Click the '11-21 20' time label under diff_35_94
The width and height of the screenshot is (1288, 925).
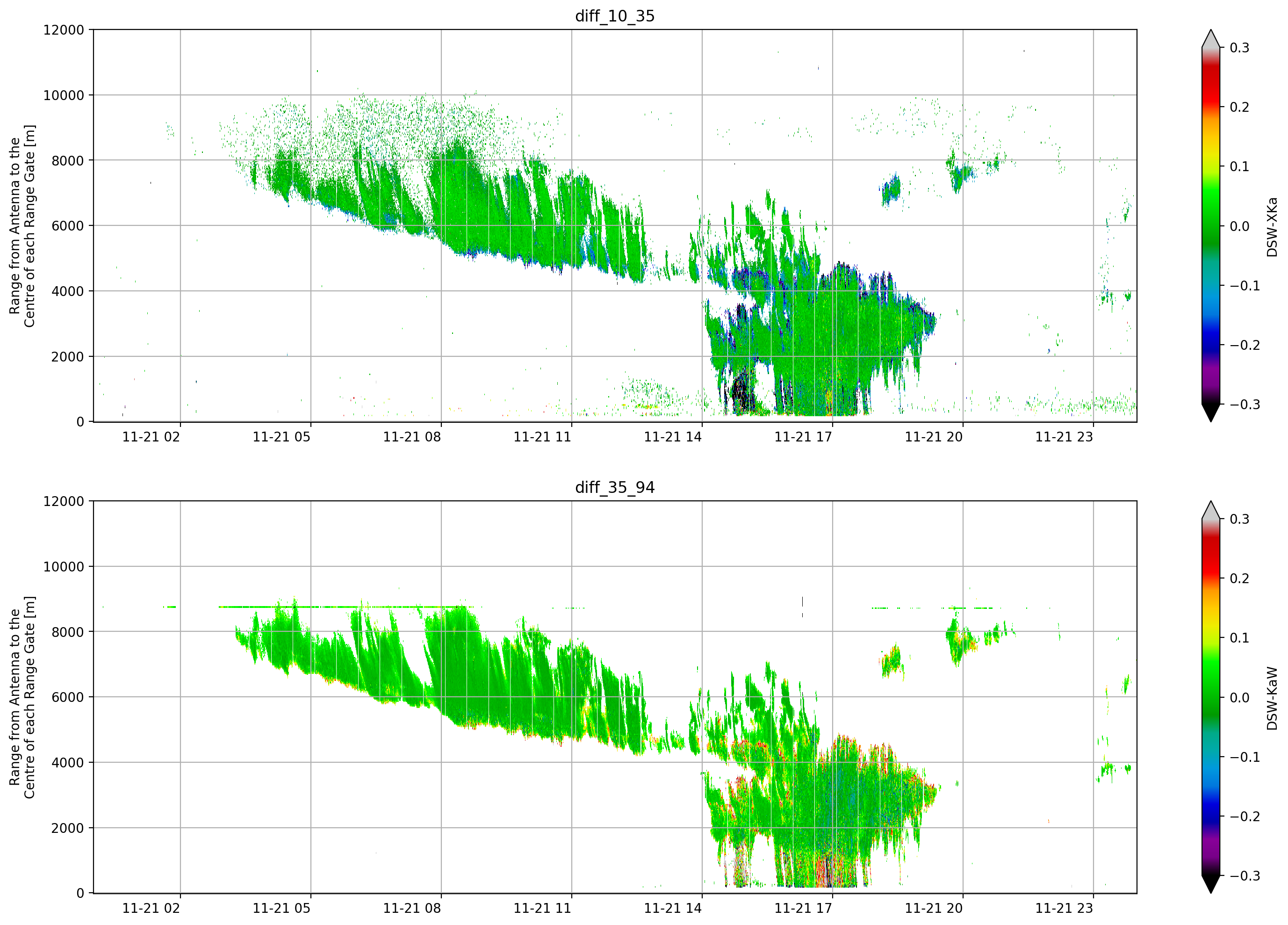tap(934, 909)
